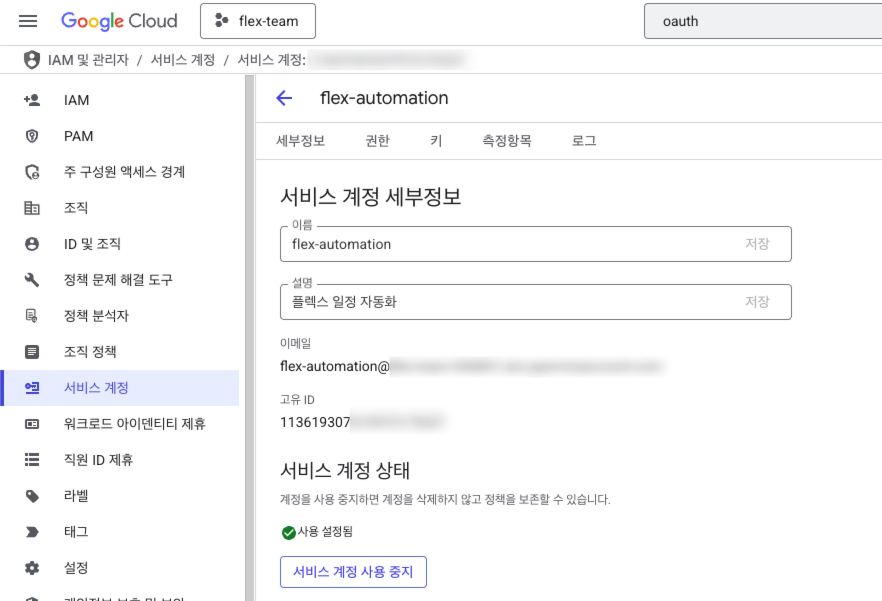882x601 pixels.
Task: Open IAM 및 관리자 breadcrumb link
Action: (88, 60)
